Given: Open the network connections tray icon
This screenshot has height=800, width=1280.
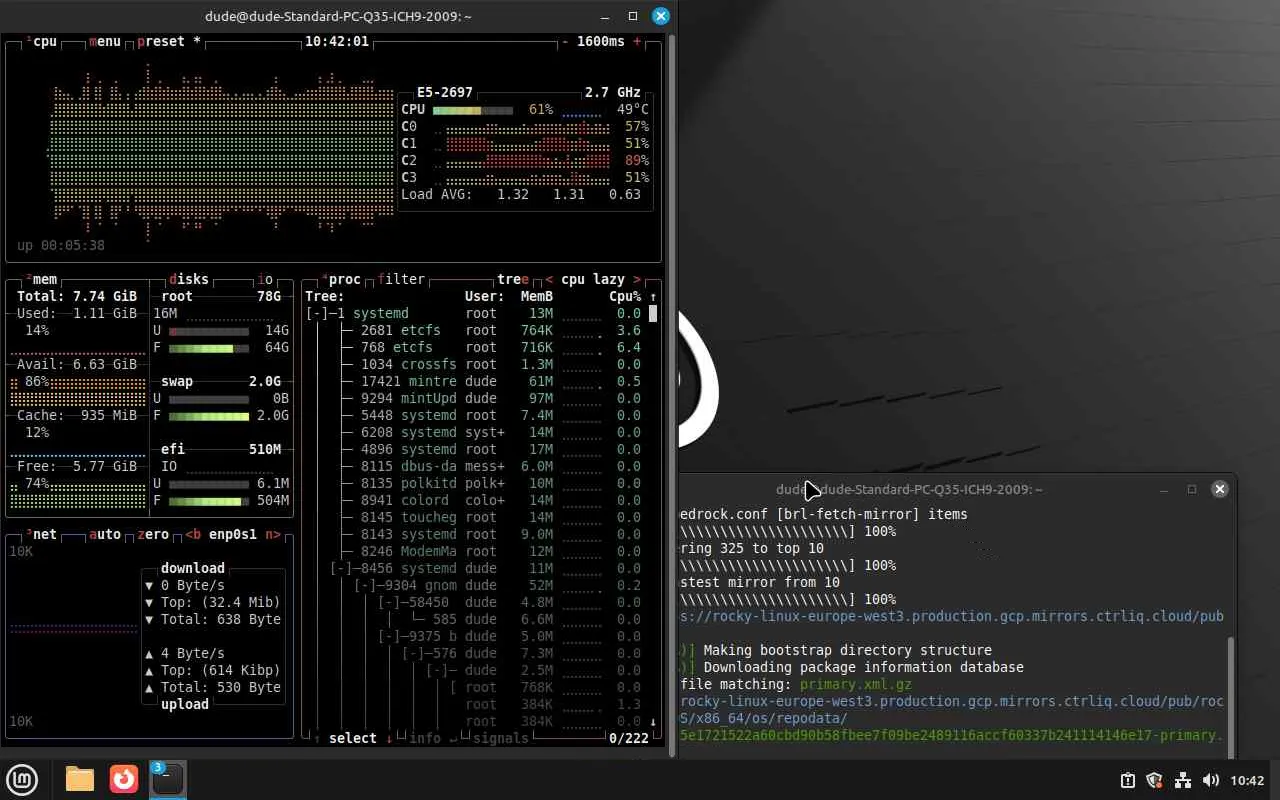Looking at the screenshot, I should (x=1182, y=780).
